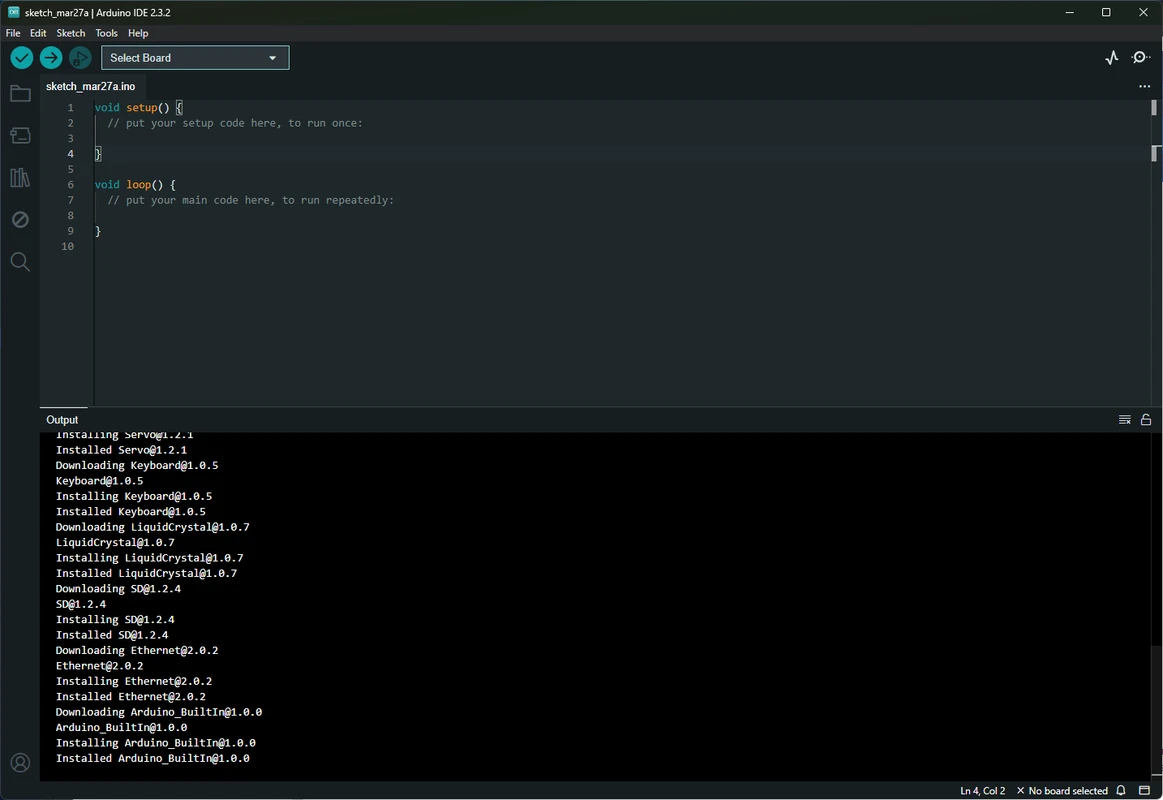Open the editor tab more-options ellipsis
The height and width of the screenshot is (800, 1163).
coord(1144,86)
